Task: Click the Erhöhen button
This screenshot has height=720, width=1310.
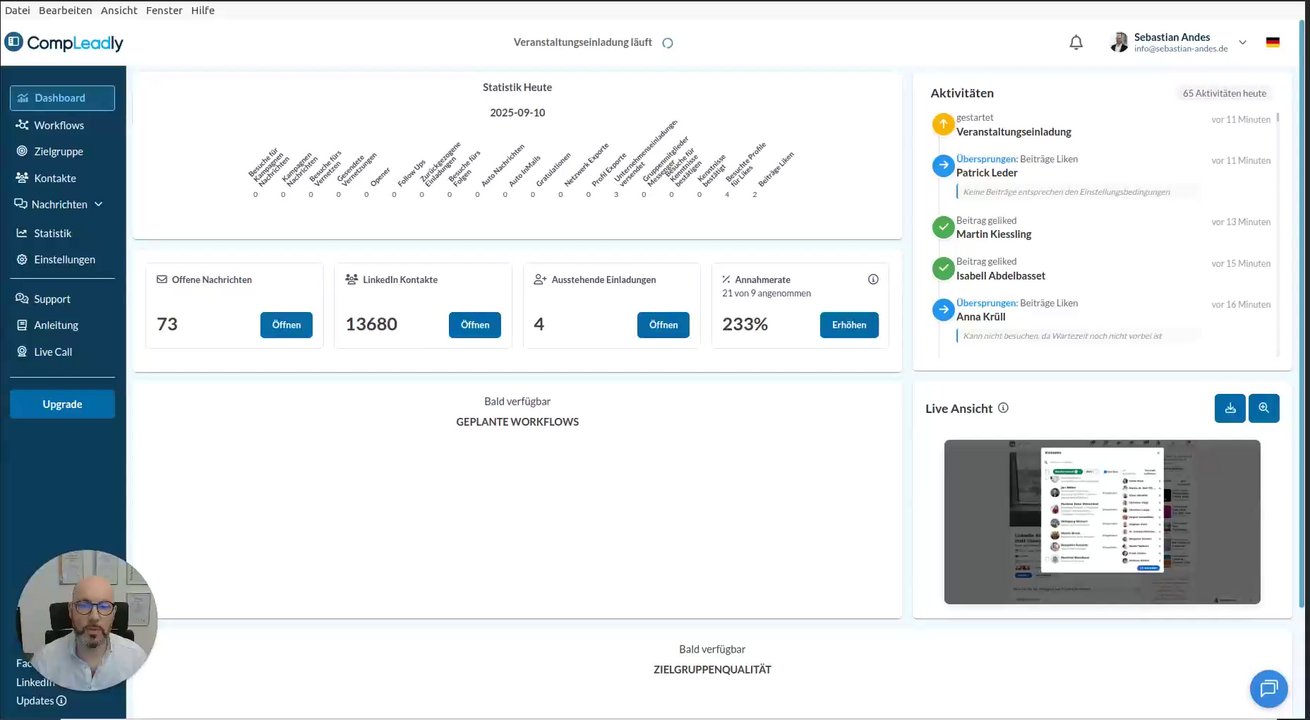Action: (849, 325)
